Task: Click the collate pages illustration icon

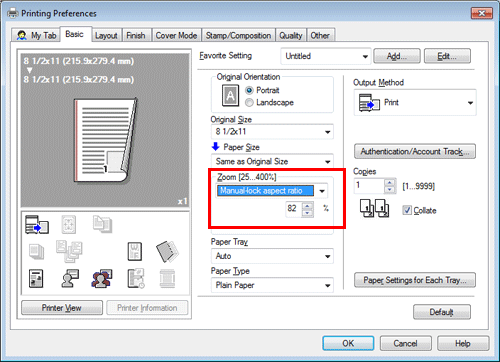Action: tap(374, 208)
